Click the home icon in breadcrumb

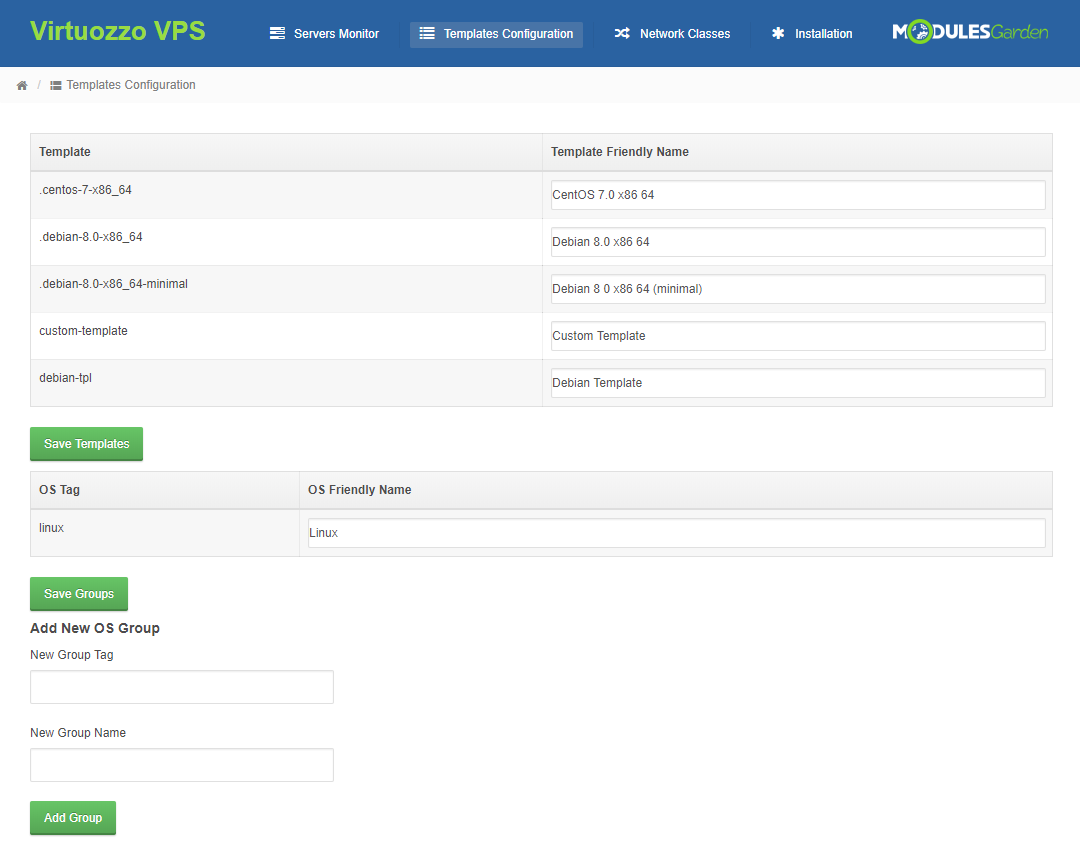[x=22, y=85]
